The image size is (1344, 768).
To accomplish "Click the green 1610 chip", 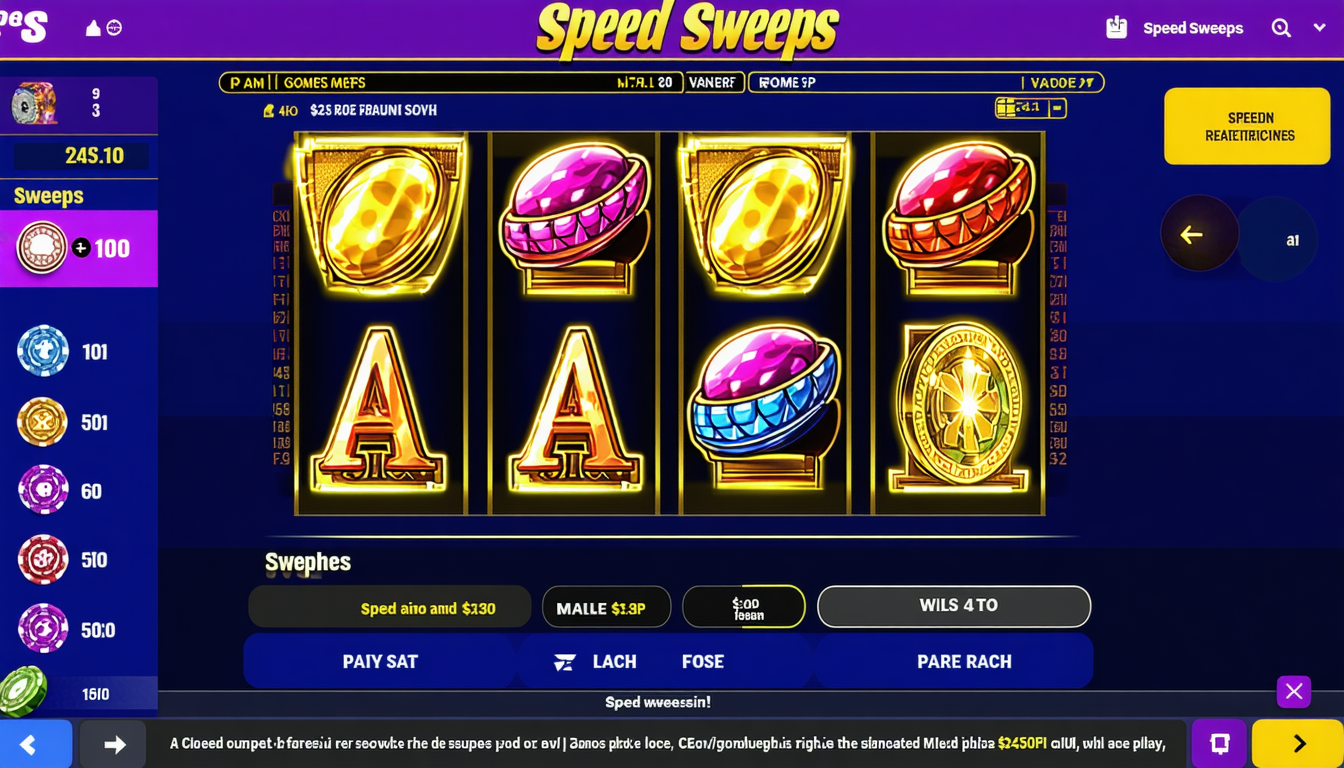I will (x=22, y=692).
